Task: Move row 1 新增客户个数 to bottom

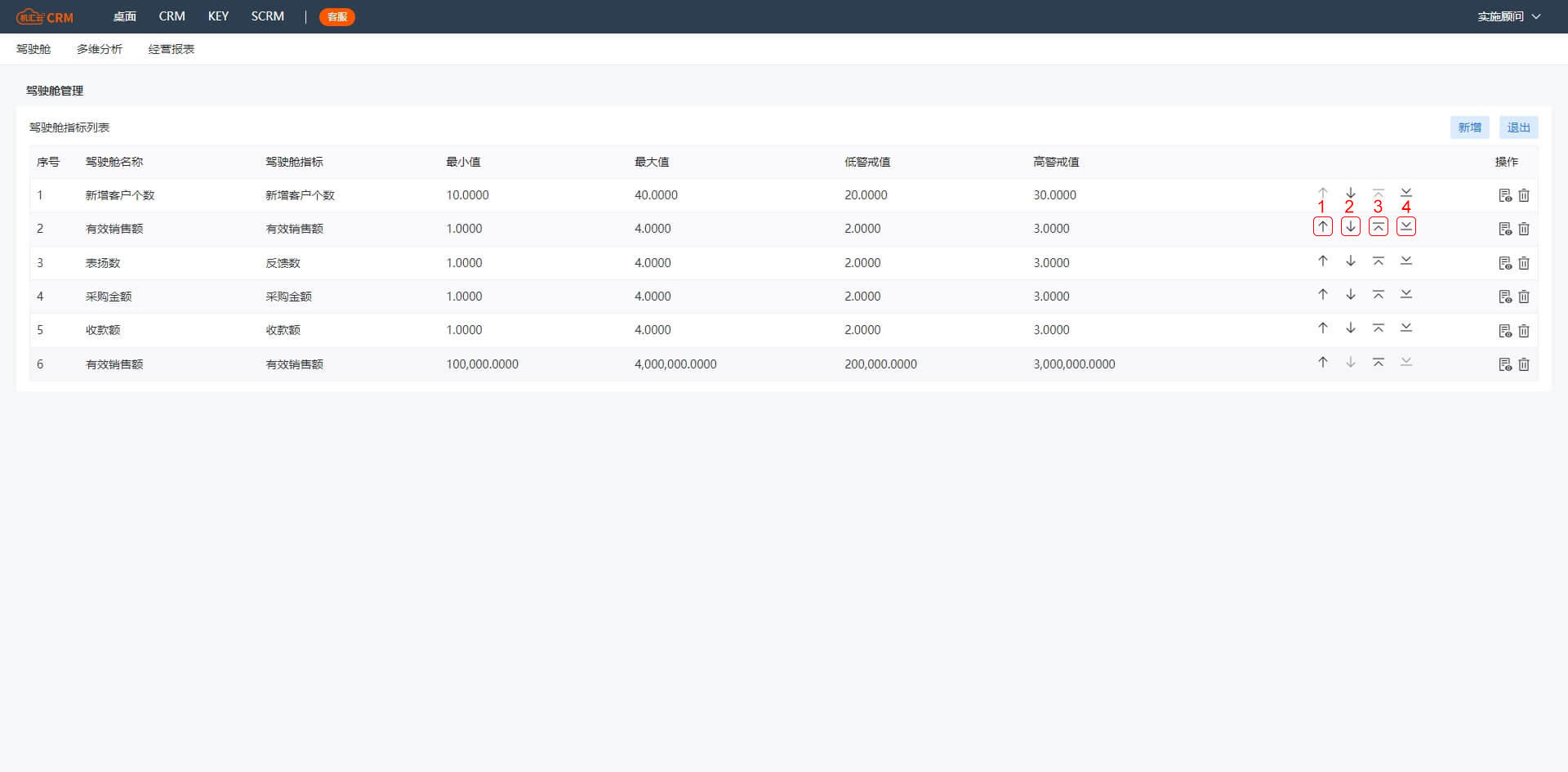Action: pyautogui.click(x=1406, y=193)
